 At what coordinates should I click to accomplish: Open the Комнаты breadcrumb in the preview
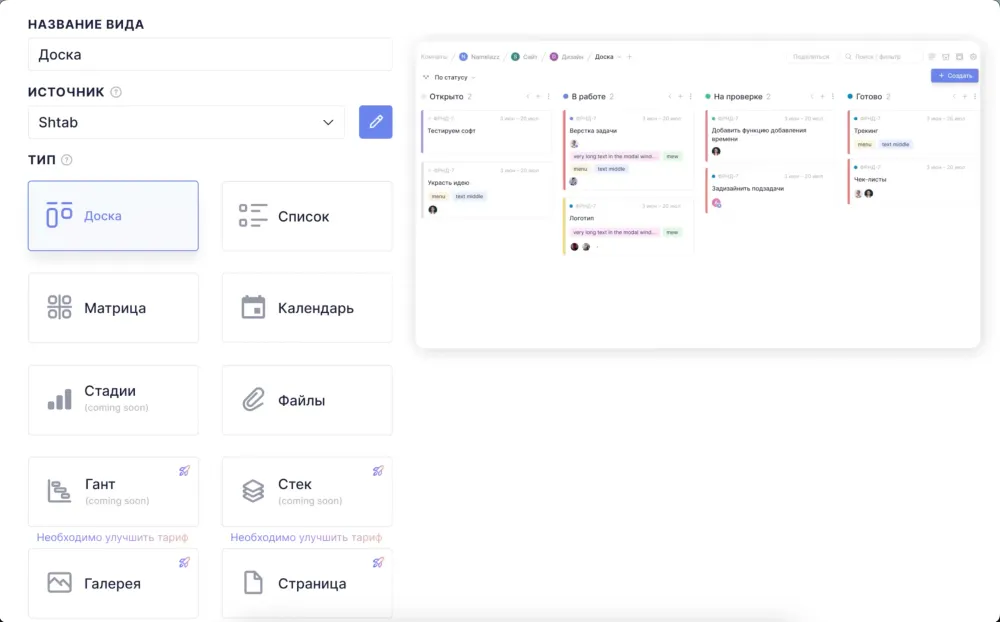pos(434,57)
